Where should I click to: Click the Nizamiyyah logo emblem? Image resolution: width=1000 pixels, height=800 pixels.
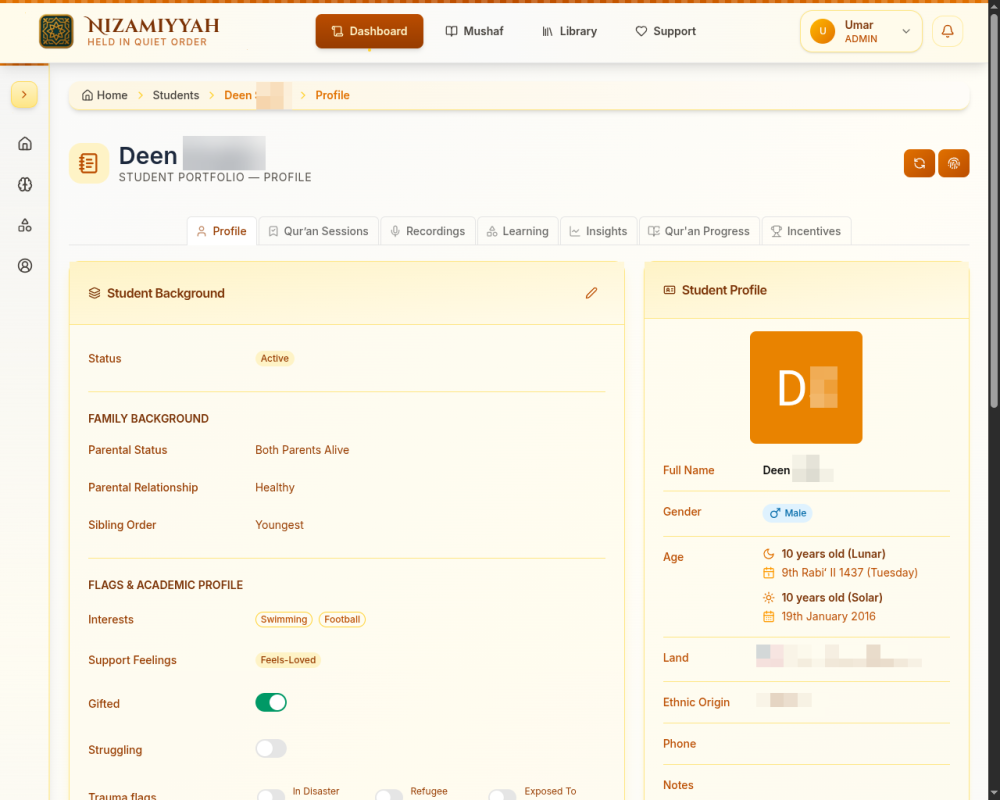[x=56, y=31]
